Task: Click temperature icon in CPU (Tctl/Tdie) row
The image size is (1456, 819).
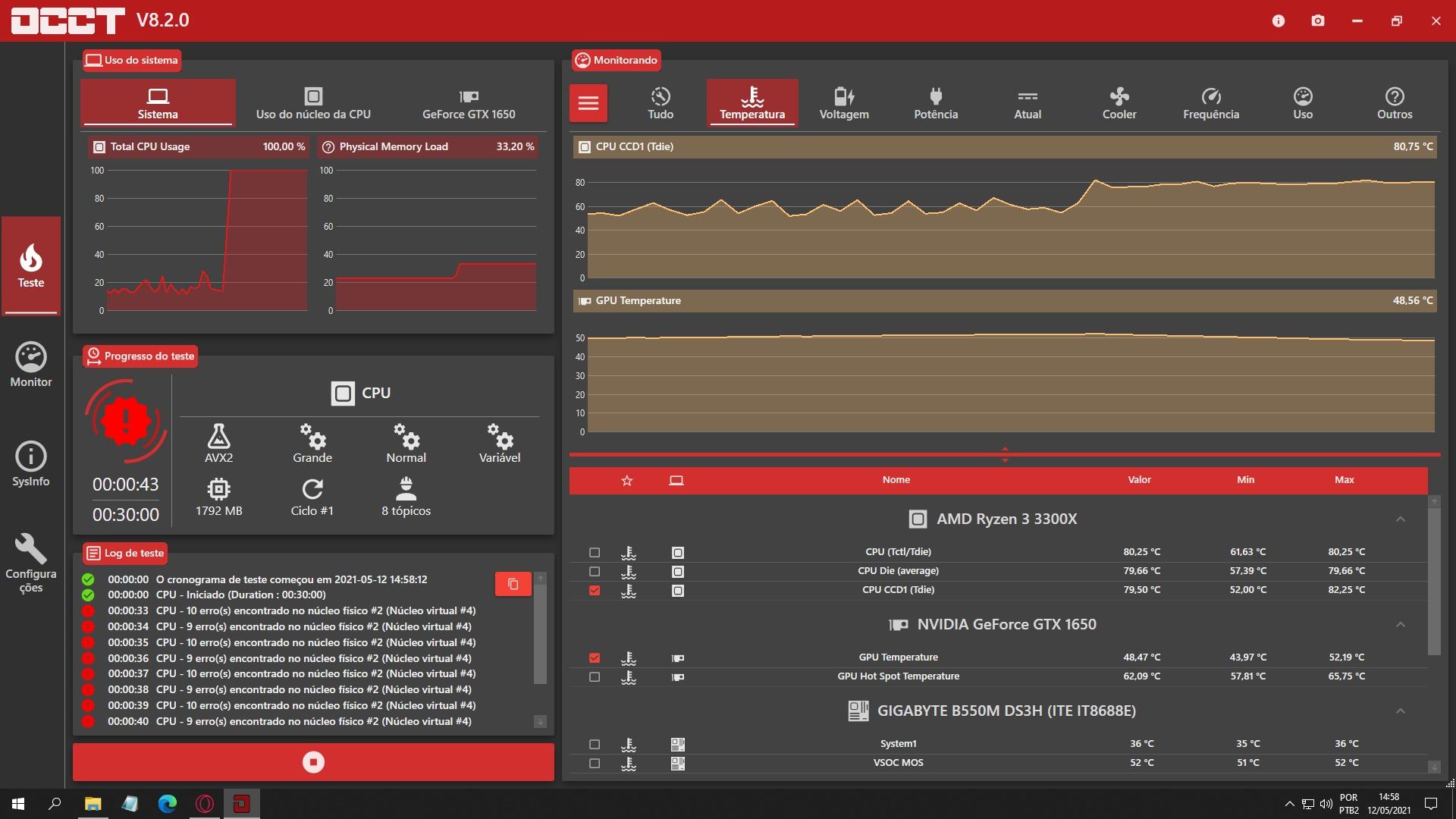Action: tap(629, 552)
